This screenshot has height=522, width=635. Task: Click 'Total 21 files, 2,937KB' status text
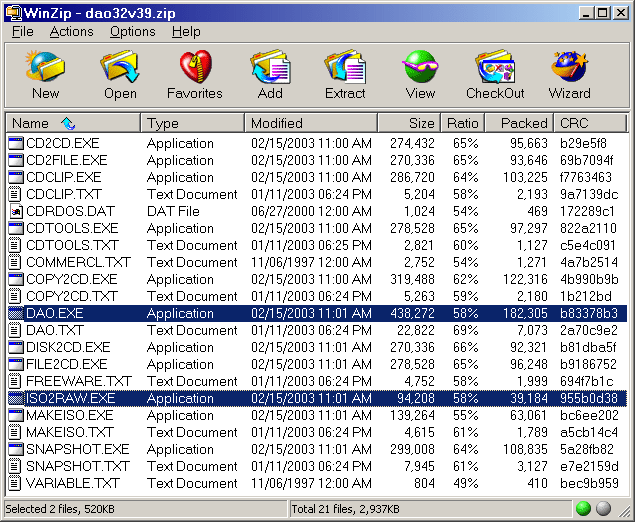(x=345, y=509)
